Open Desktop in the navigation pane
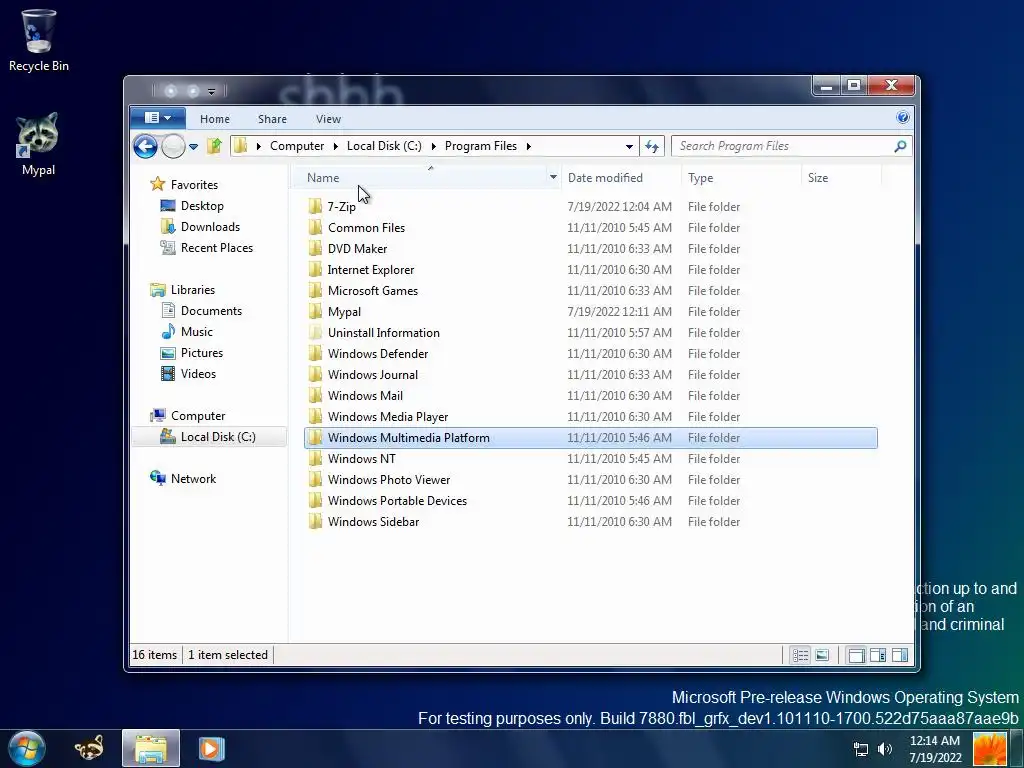This screenshot has height=768, width=1024. pyautogui.click(x=202, y=206)
